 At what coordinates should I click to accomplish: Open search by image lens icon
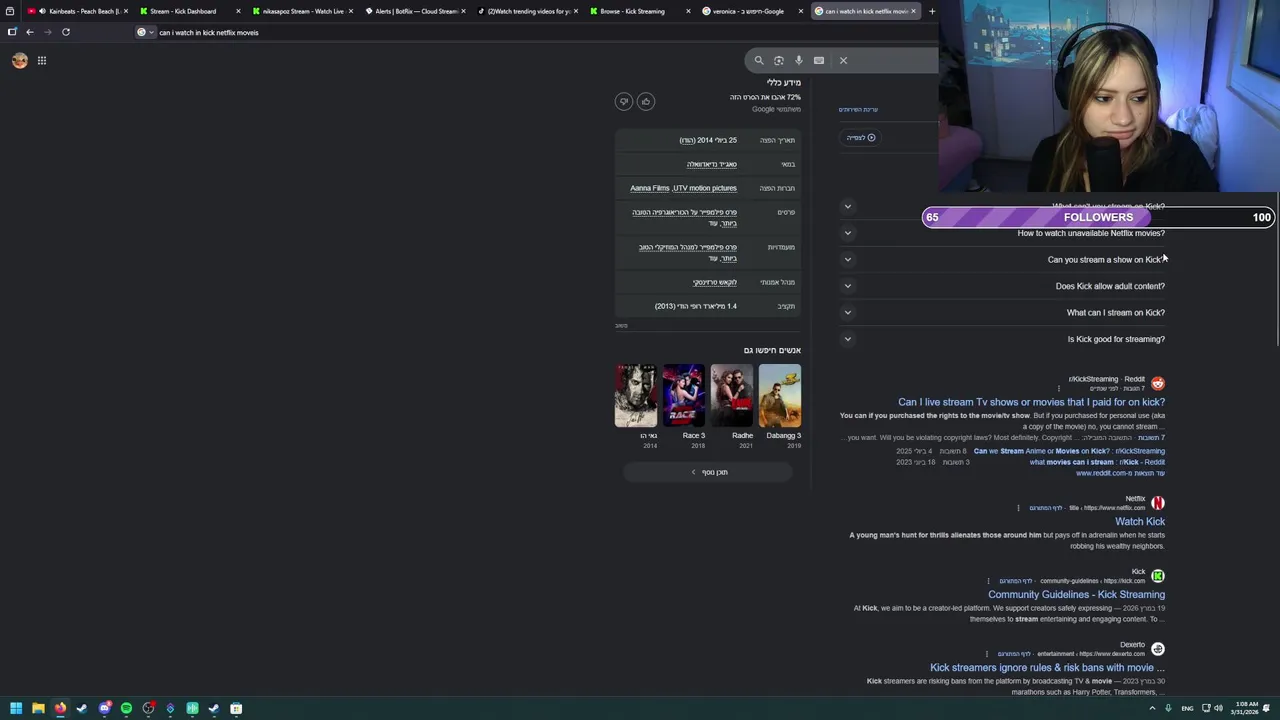(779, 61)
